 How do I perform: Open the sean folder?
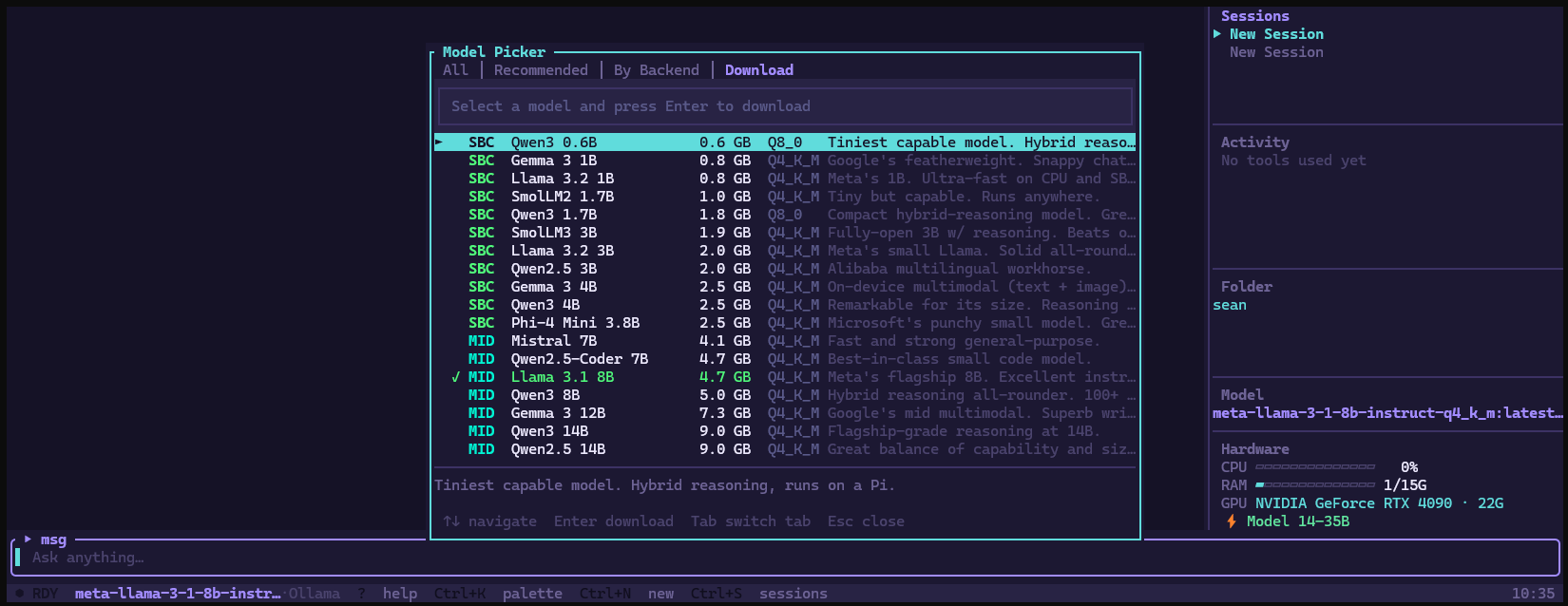pyautogui.click(x=1230, y=305)
